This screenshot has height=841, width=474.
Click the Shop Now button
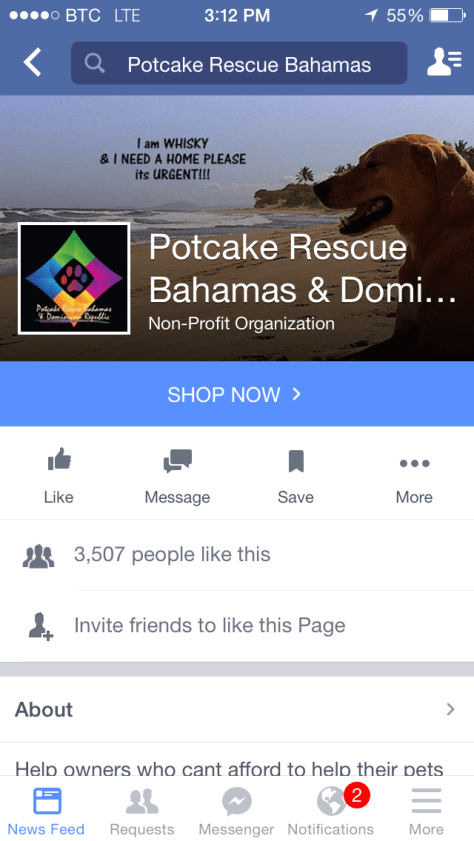coord(237,394)
